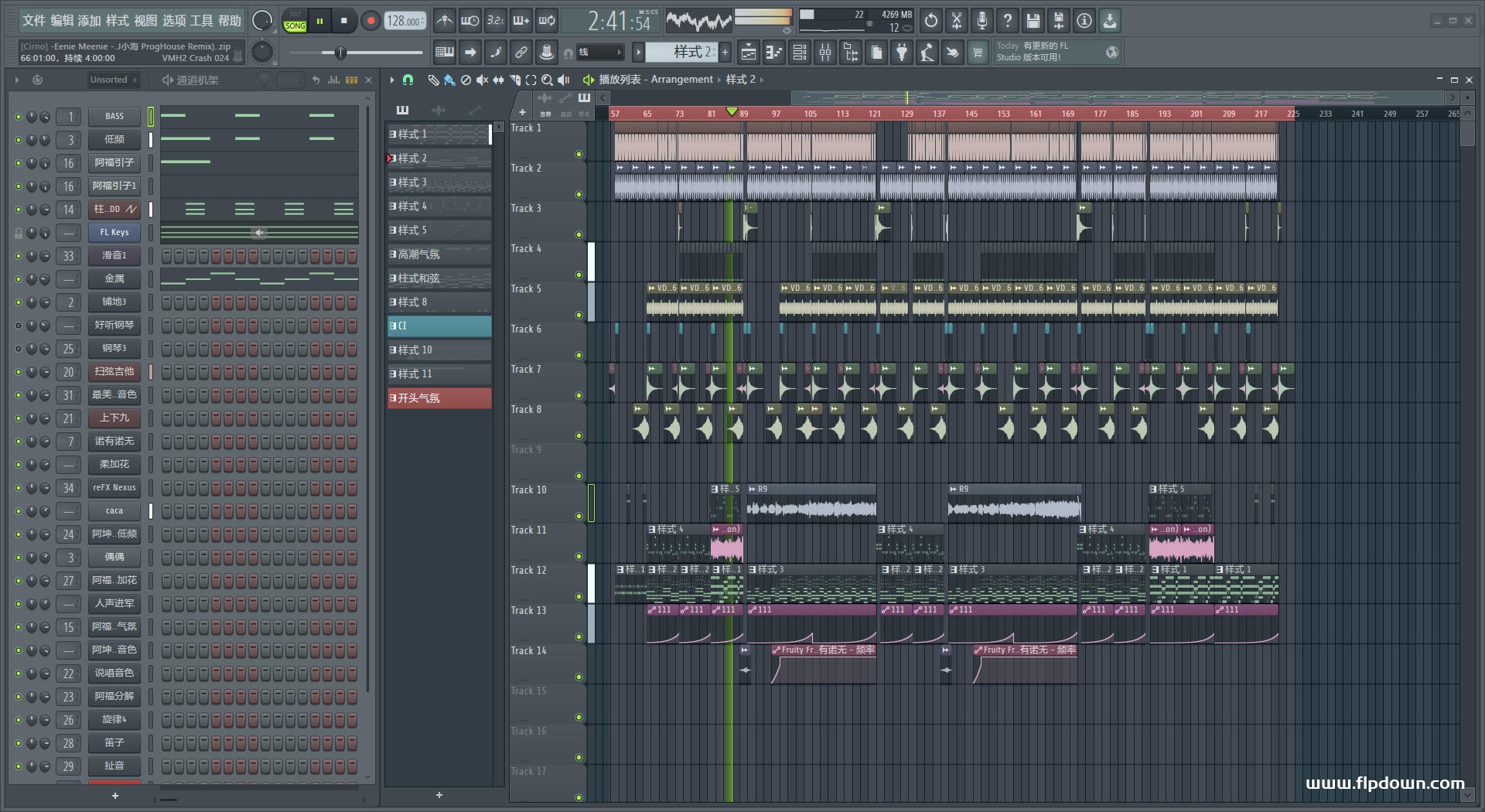
Task: Select the Paint tool in playlist toolbar
Action: (x=449, y=79)
